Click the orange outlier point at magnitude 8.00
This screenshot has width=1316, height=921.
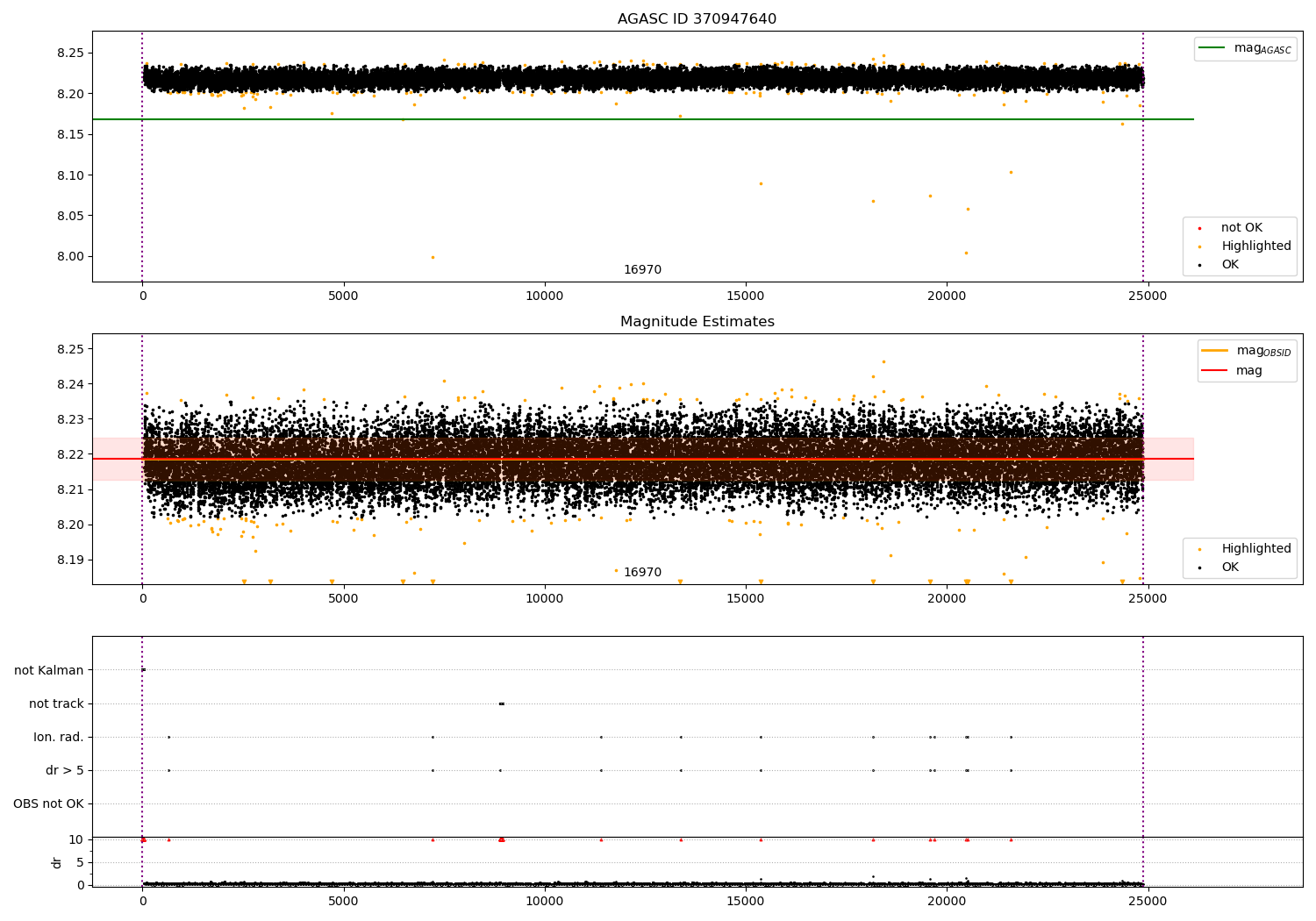point(433,257)
